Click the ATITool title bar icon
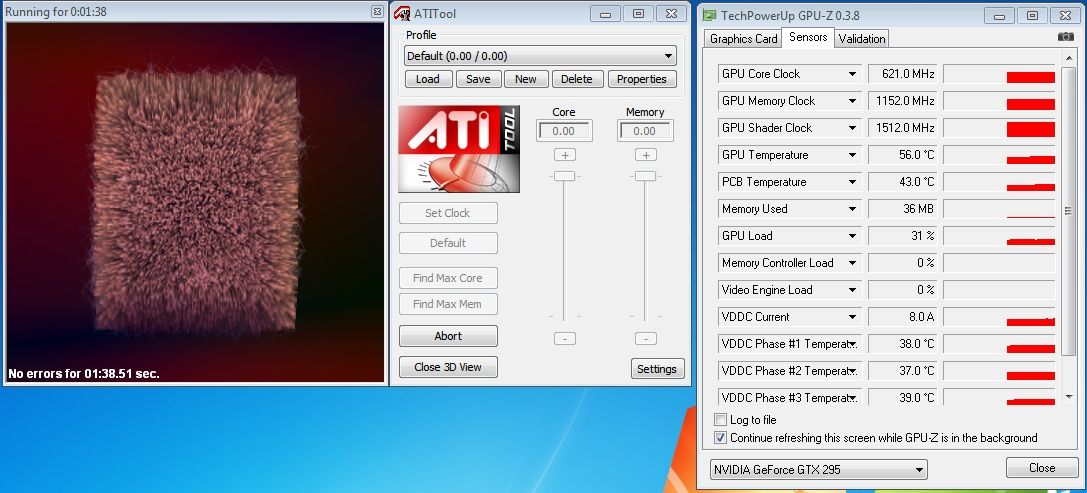Screen dimensions: 1087x493 pos(401,13)
